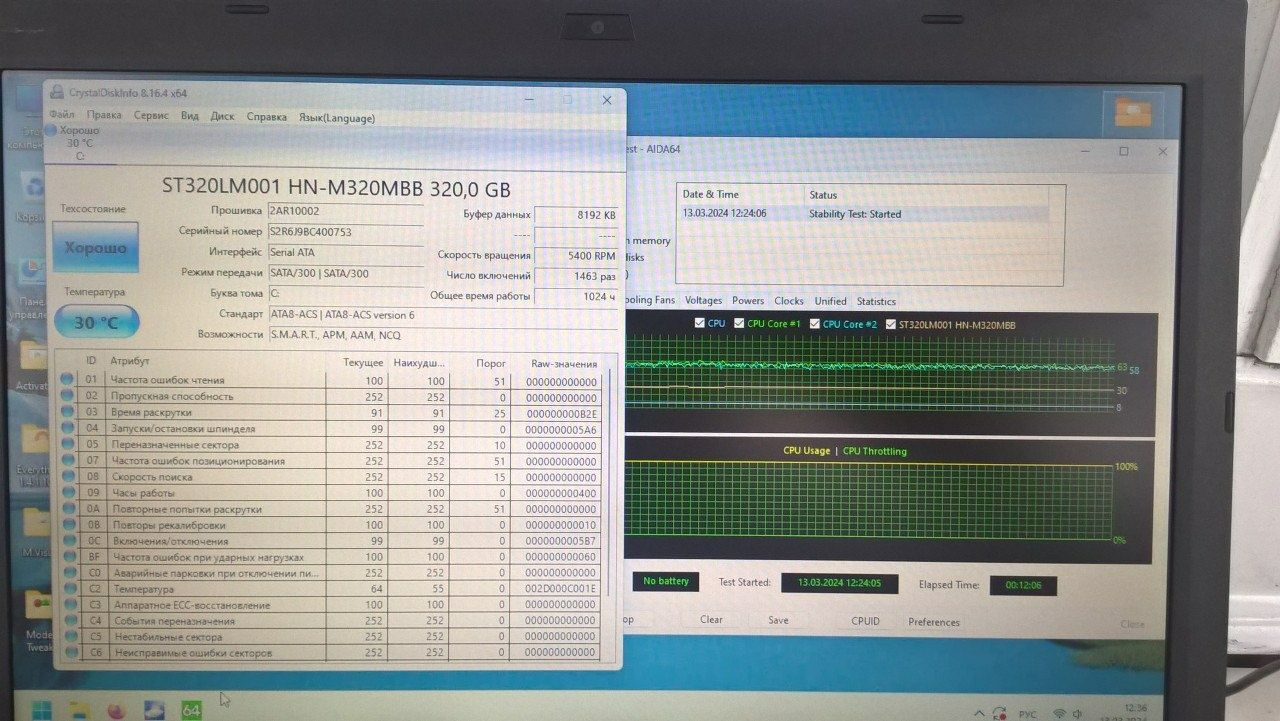Image resolution: width=1280 pixels, height=721 pixels.
Task: Click status circle for row 07 Частота ошибок позиционирования
Action: coord(67,461)
